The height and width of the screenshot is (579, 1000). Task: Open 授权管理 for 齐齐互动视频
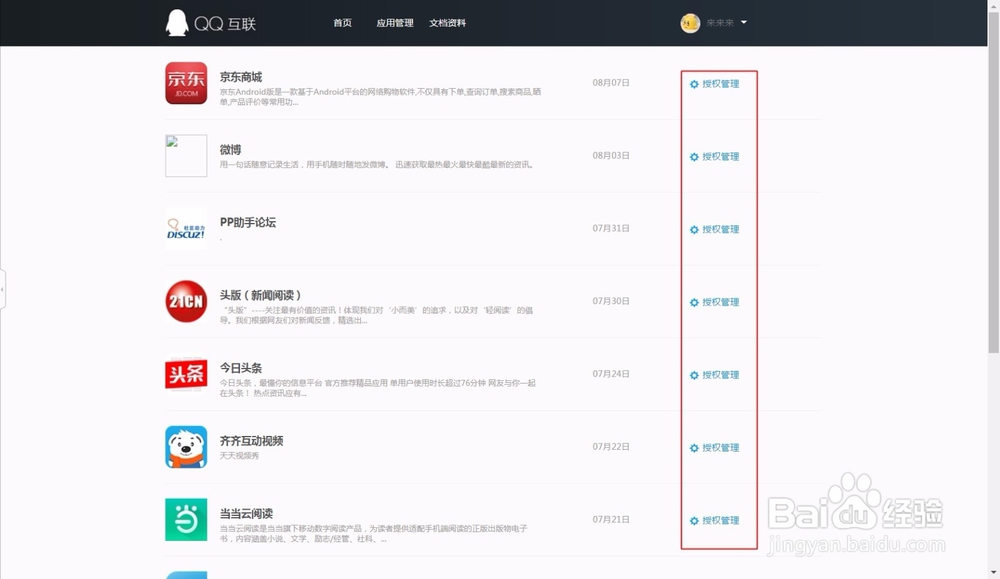(721, 447)
